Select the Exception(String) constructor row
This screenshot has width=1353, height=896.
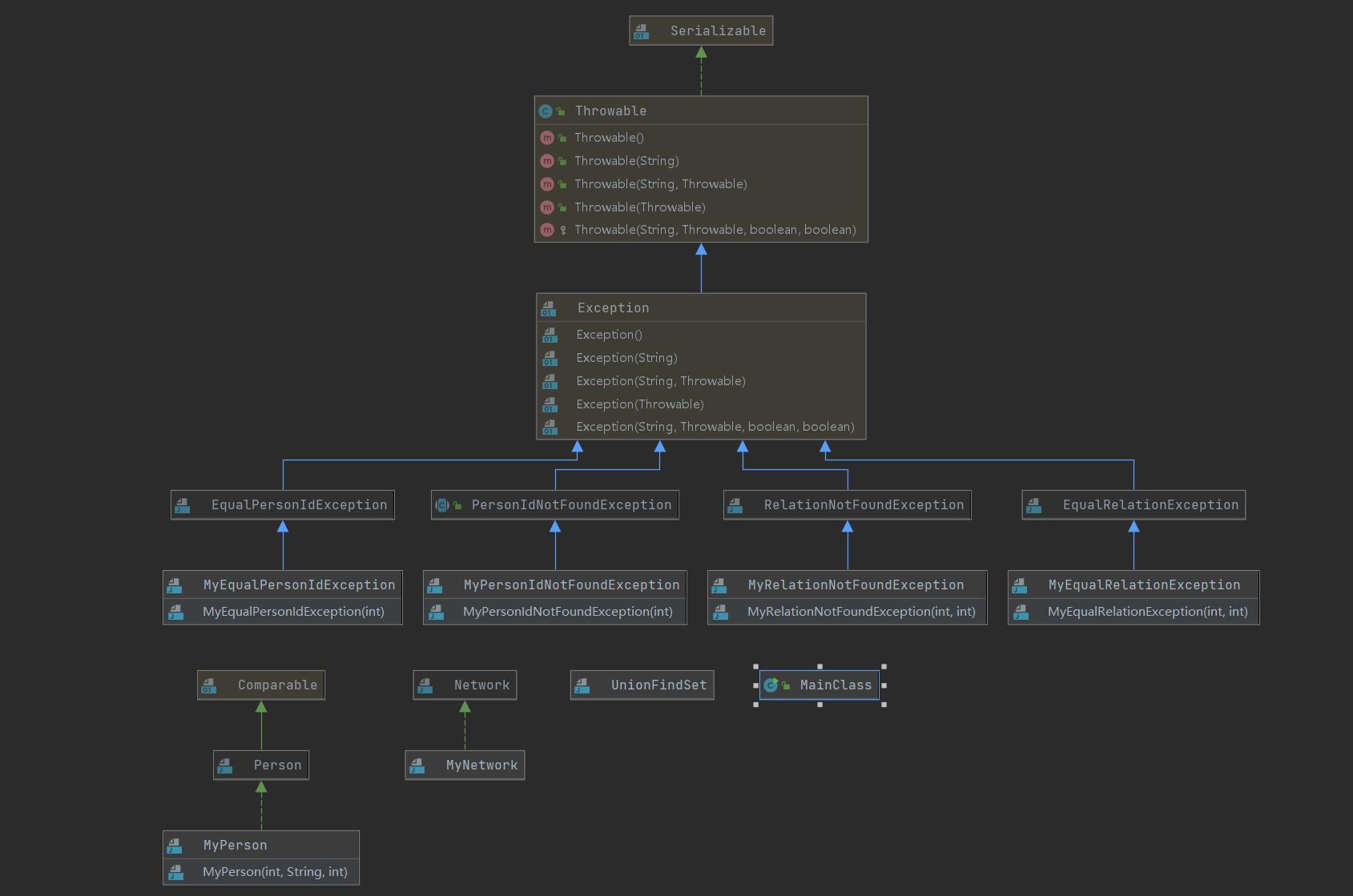point(701,358)
